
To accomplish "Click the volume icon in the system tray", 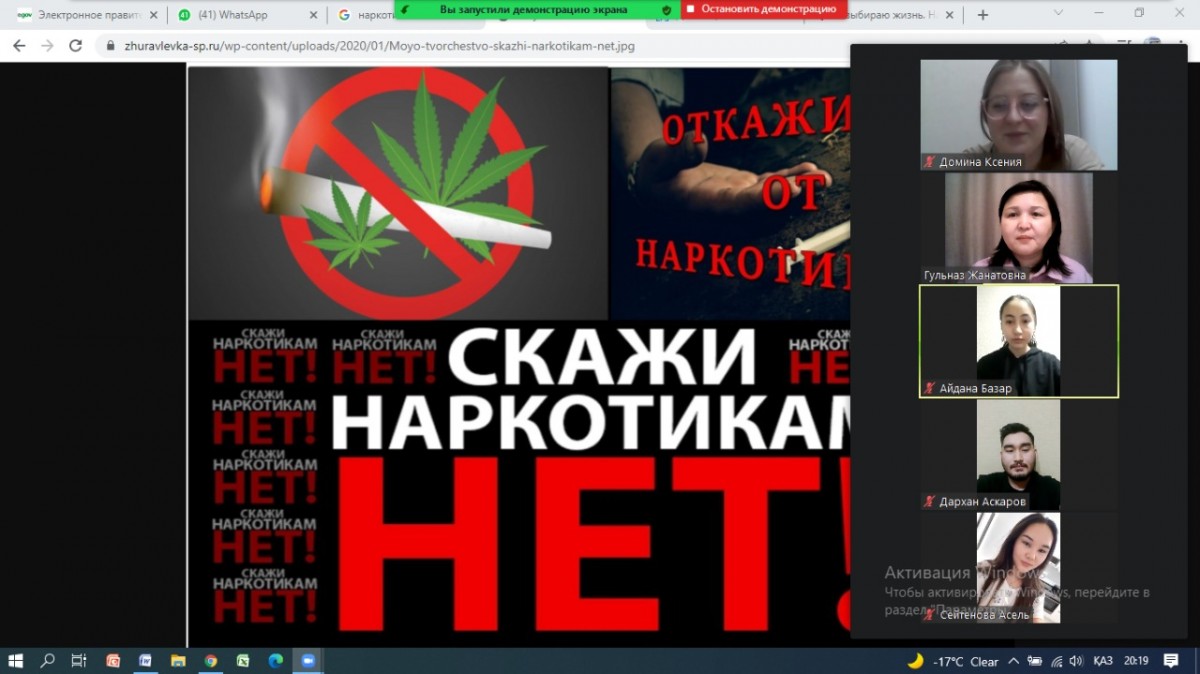I will click(1076, 661).
